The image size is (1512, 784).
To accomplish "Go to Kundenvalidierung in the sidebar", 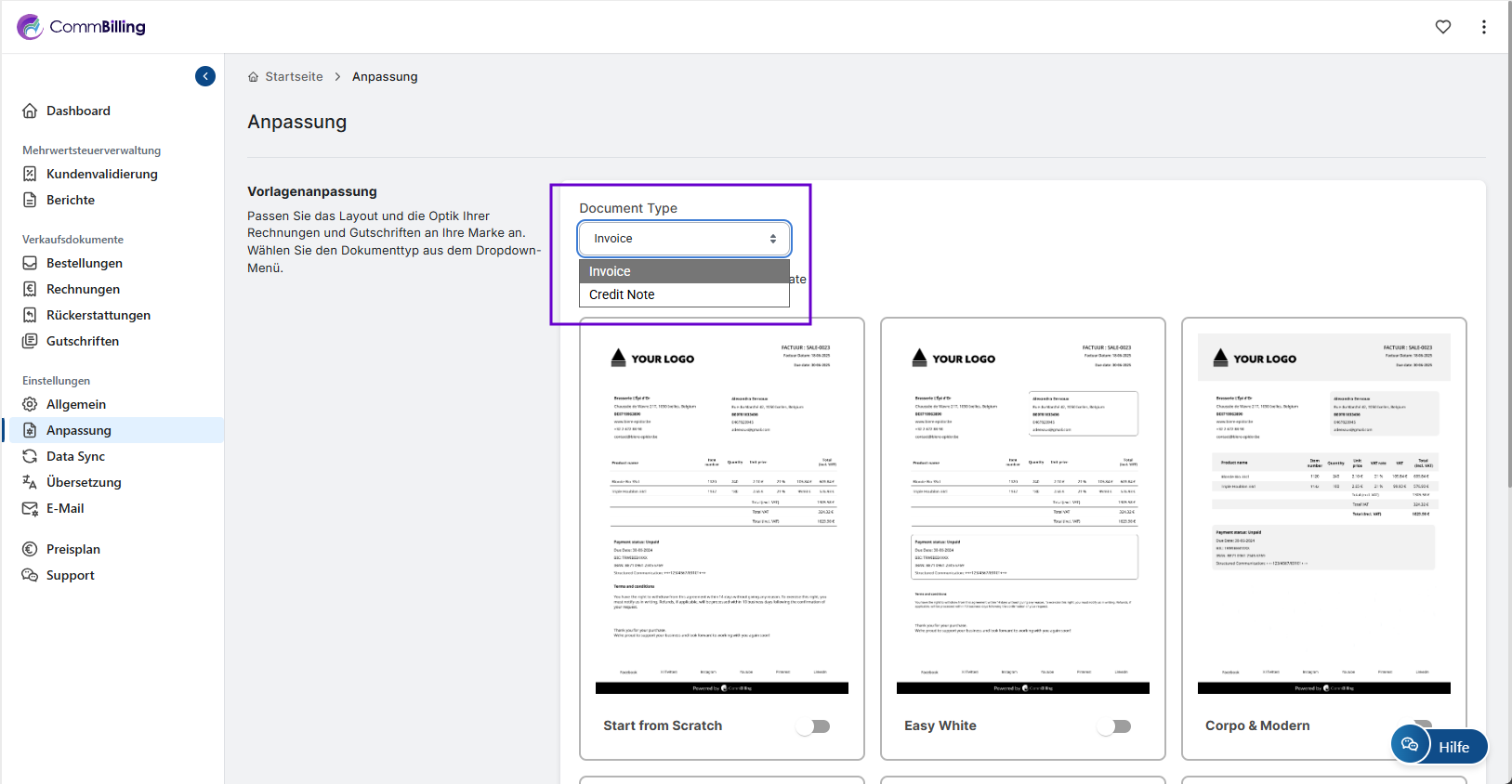I will pyautogui.click(x=101, y=174).
